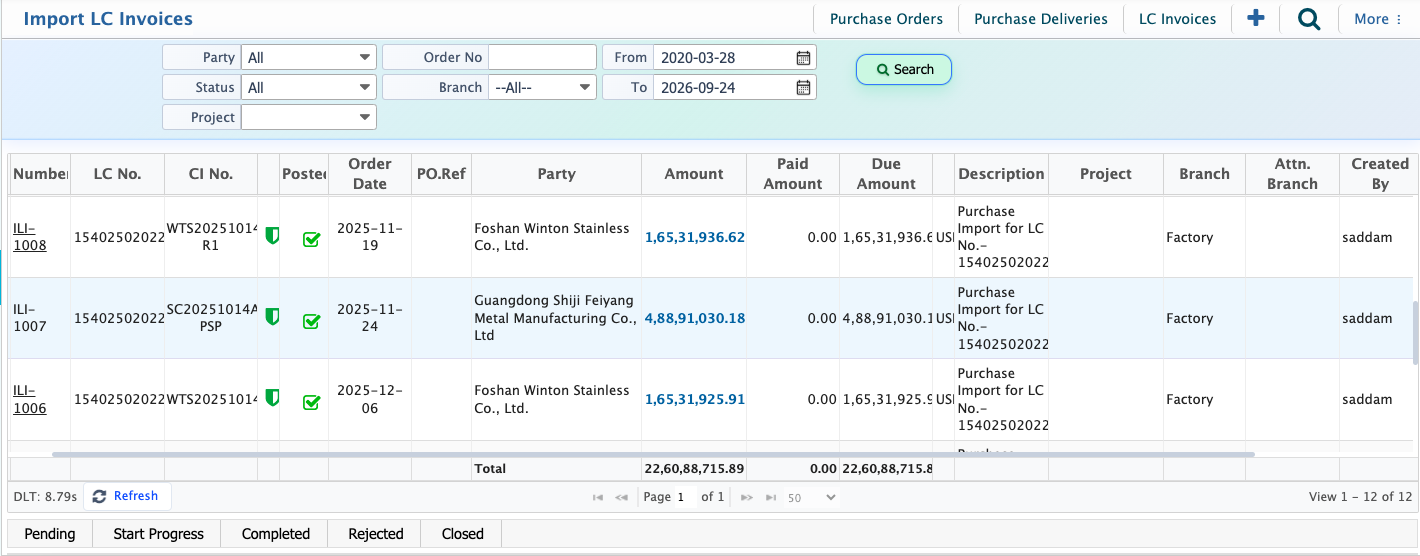This screenshot has width=1420, height=556.
Task: Select CI No. cell SC20251014A PSP
Action: pyautogui.click(x=211, y=318)
